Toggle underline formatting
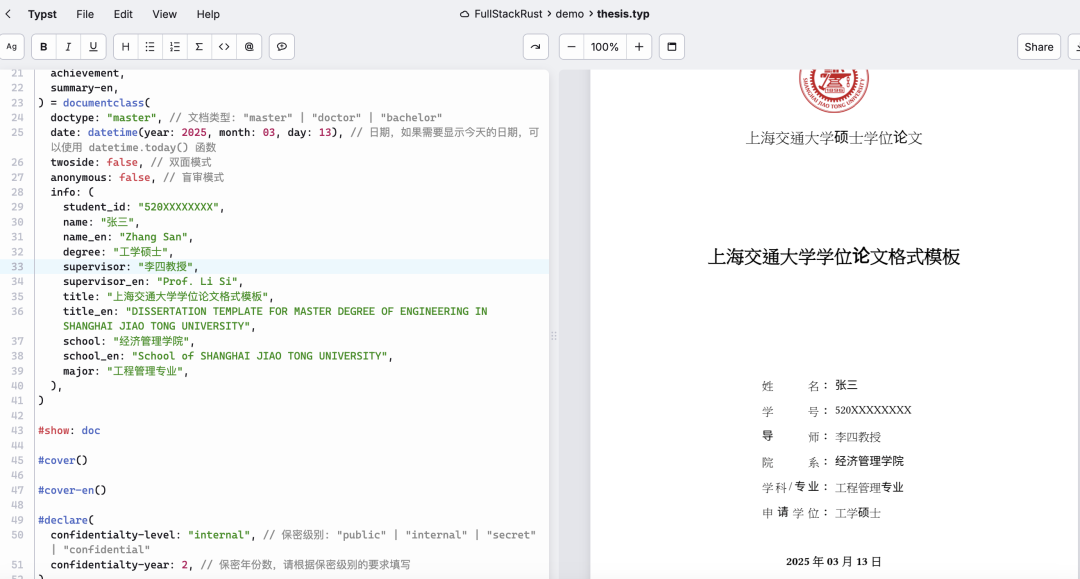1080x579 pixels. click(93, 47)
